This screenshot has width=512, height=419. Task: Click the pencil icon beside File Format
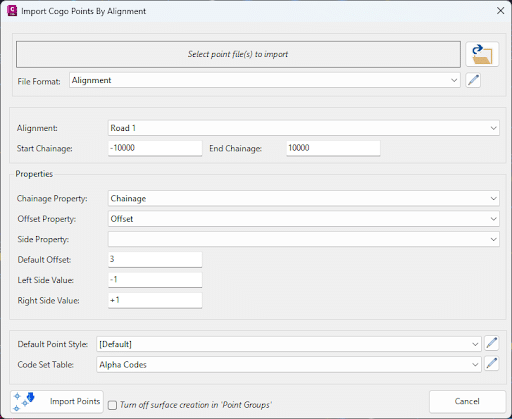tap(473, 80)
